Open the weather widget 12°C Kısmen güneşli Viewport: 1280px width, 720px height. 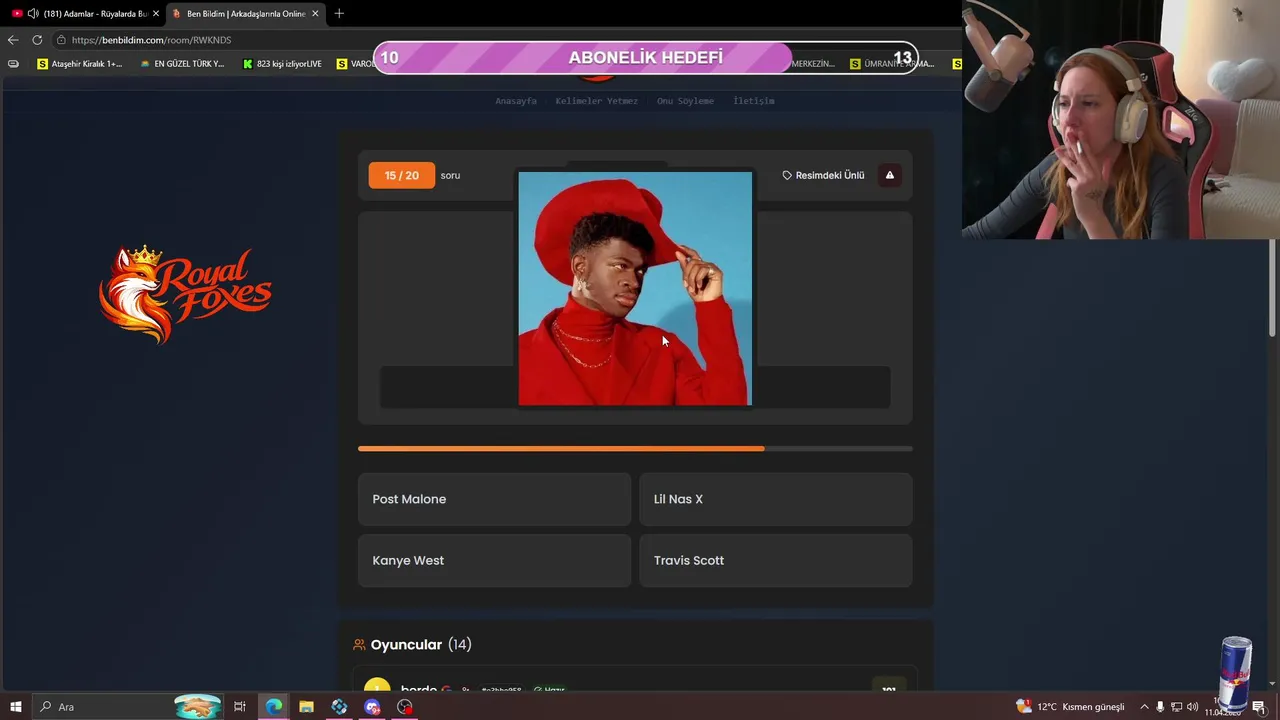(1070, 707)
